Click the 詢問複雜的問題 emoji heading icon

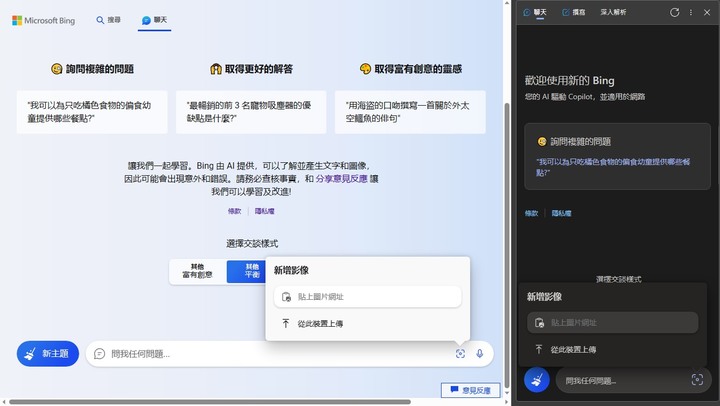click(56, 69)
